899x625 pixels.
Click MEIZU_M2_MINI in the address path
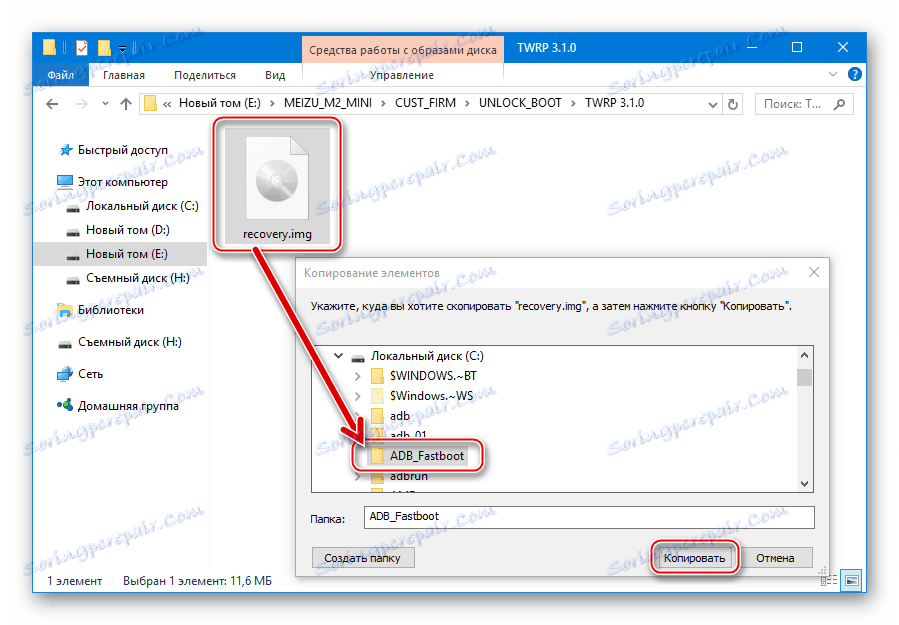pyautogui.click(x=327, y=103)
